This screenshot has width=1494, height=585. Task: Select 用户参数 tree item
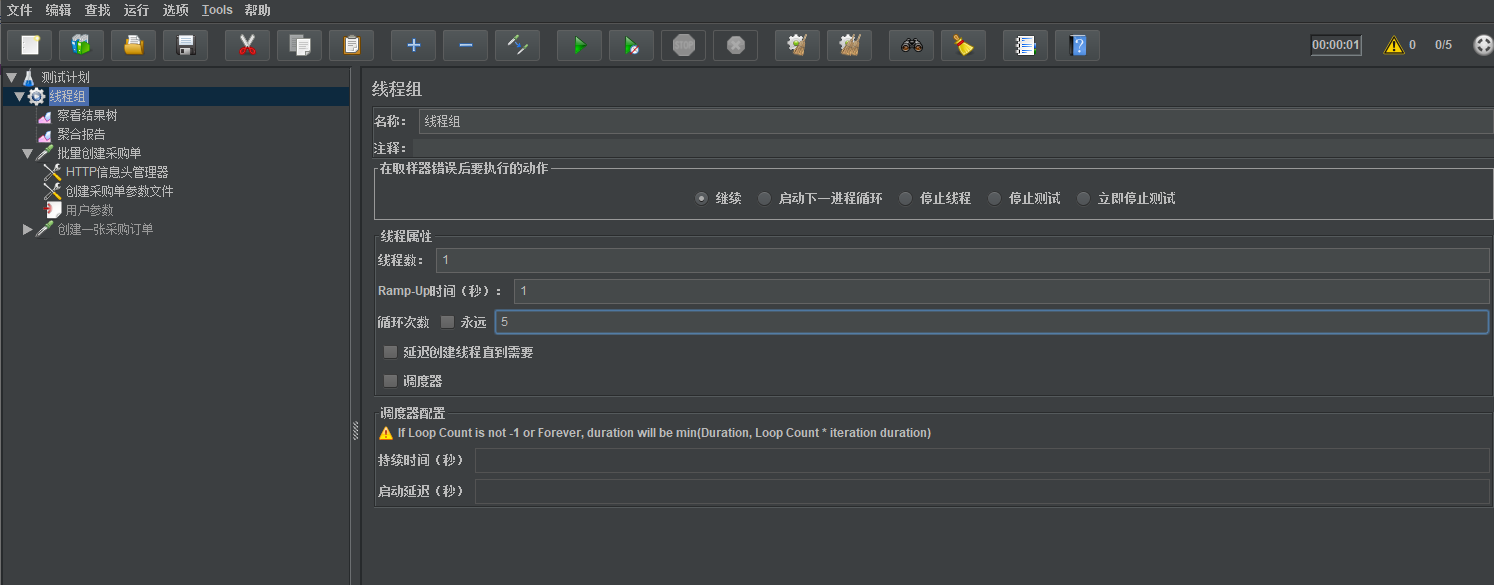point(90,210)
